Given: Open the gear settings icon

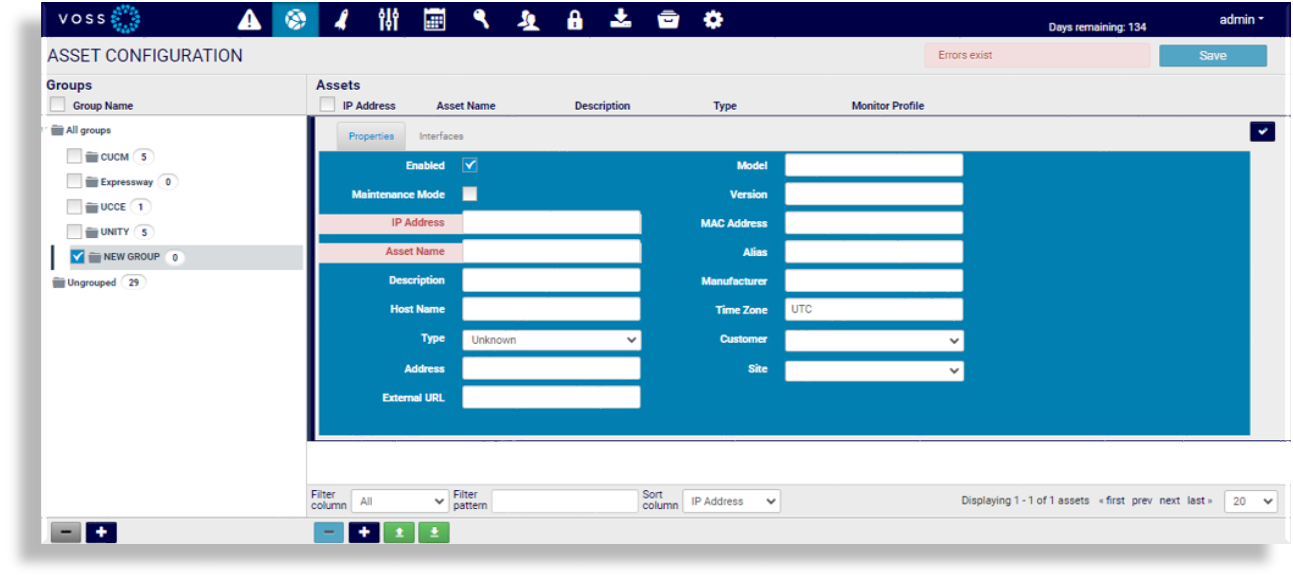Looking at the screenshot, I should coord(713,20).
